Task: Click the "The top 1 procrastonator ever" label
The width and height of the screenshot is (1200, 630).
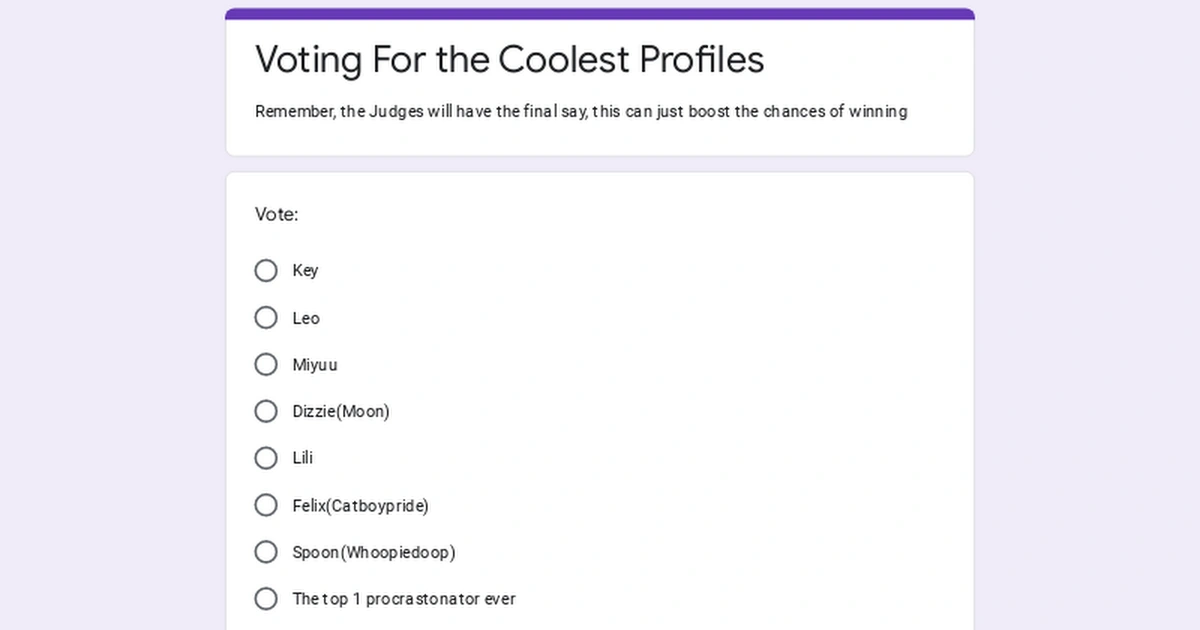Action: [403, 599]
